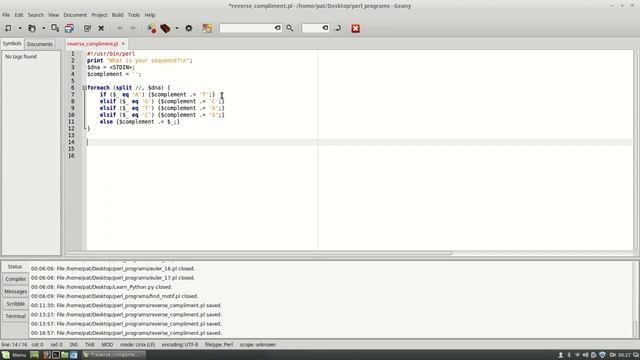Open the Mint Menu button in taskbar
The height and width of the screenshot is (360, 640).
(x=14, y=355)
